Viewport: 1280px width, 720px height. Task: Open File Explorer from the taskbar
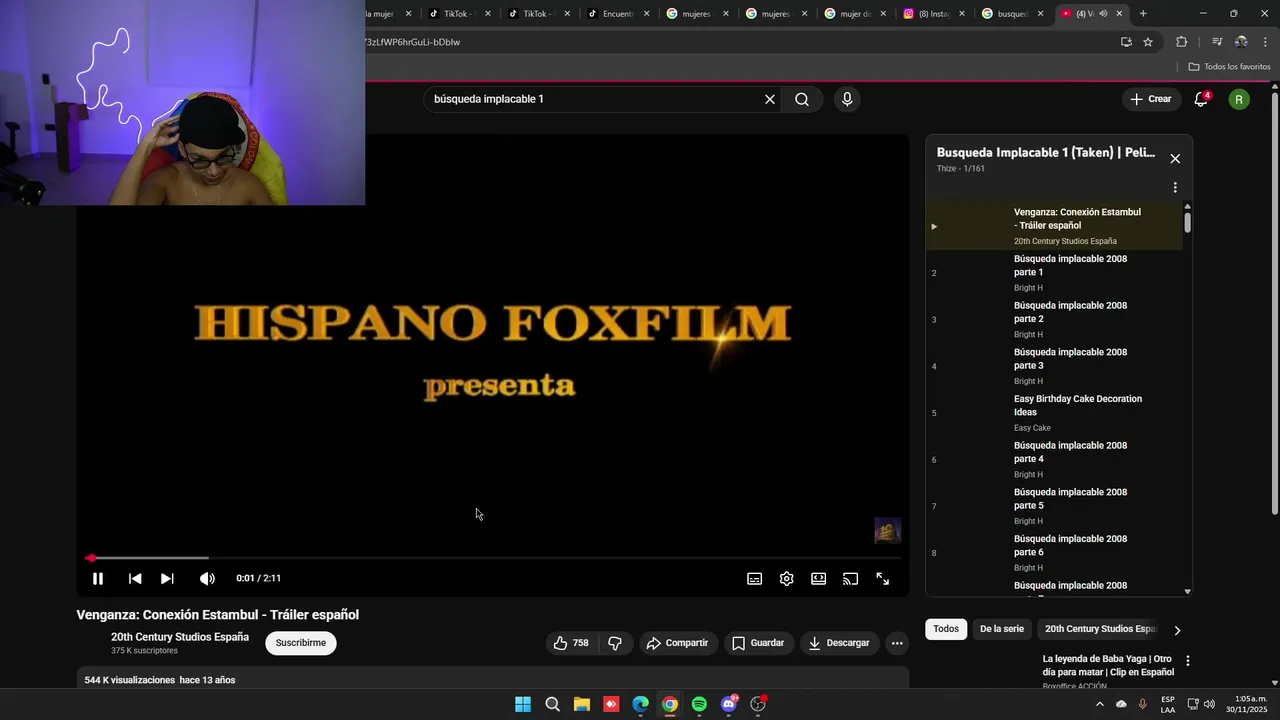[x=582, y=704]
